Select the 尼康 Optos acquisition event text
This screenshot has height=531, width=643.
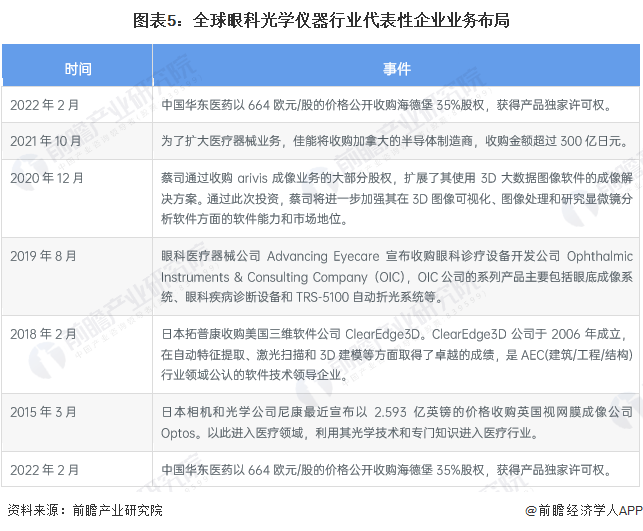(x=397, y=422)
